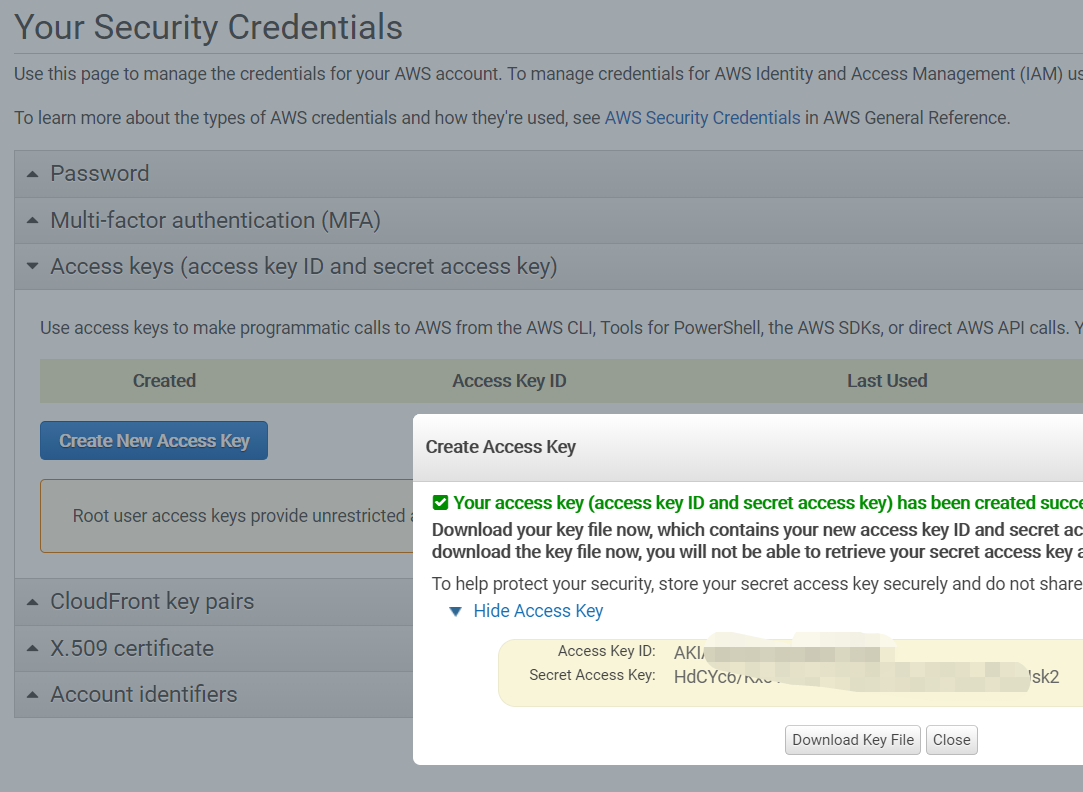Close the Create Access Key dialog
Image resolution: width=1083 pixels, height=792 pixels.
951,740
